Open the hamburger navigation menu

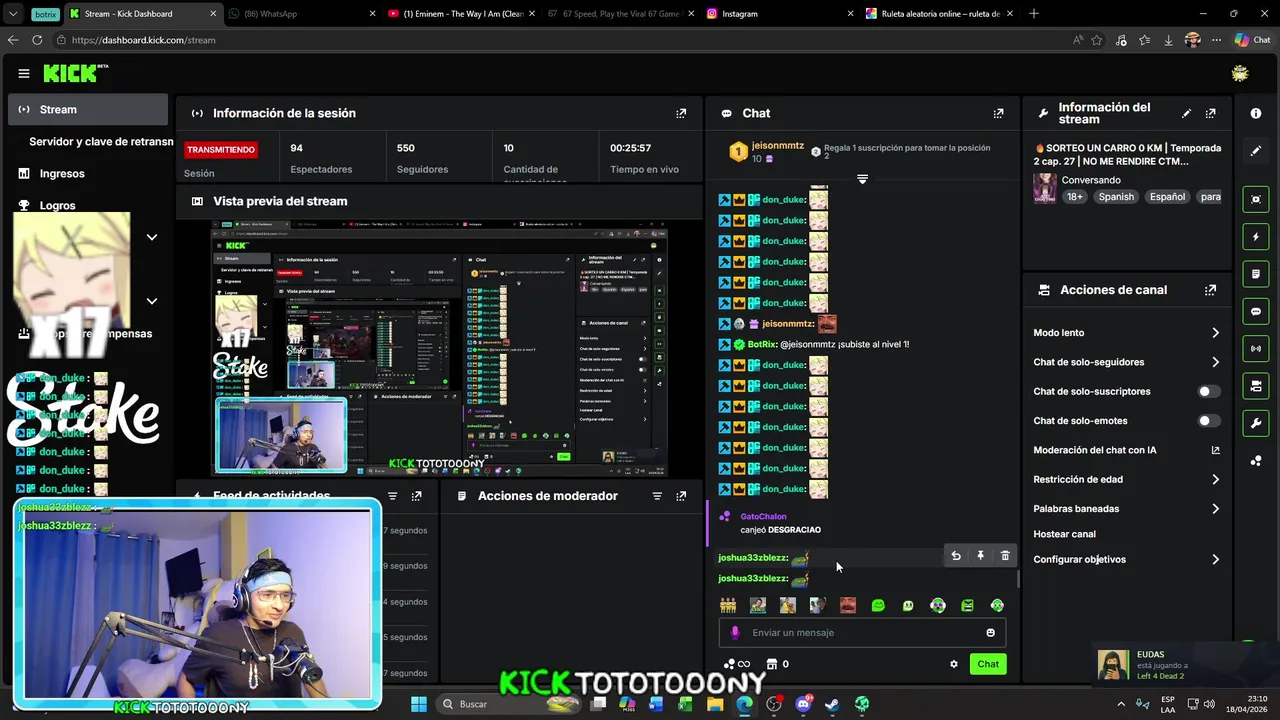(x=24, y=73)
